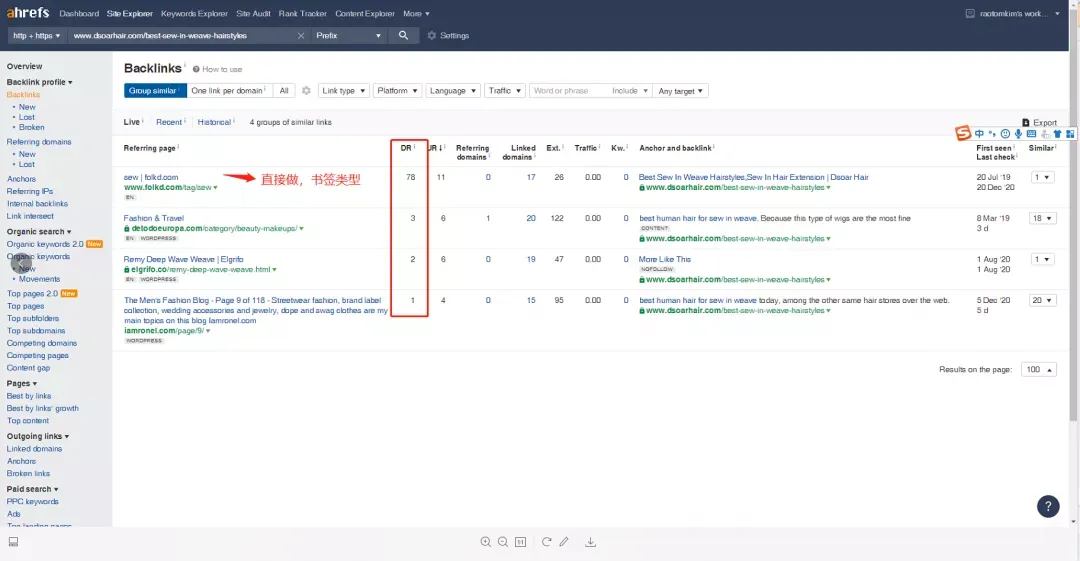This screenshot has height=561, width=1080.
Task: Open the blue help question mark
Action: 1048,507
